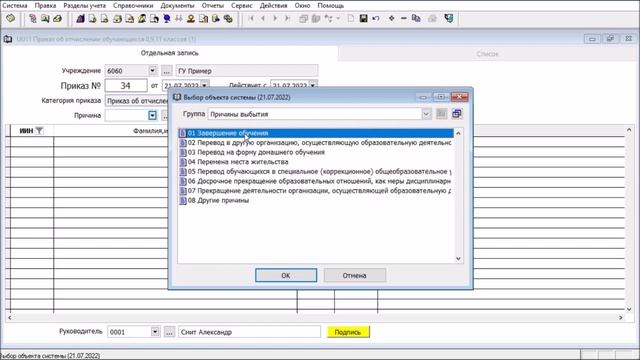Viewport: 640px width, 360px height.
Task: Go to first record navigation arrow
Action: (251, 19)
